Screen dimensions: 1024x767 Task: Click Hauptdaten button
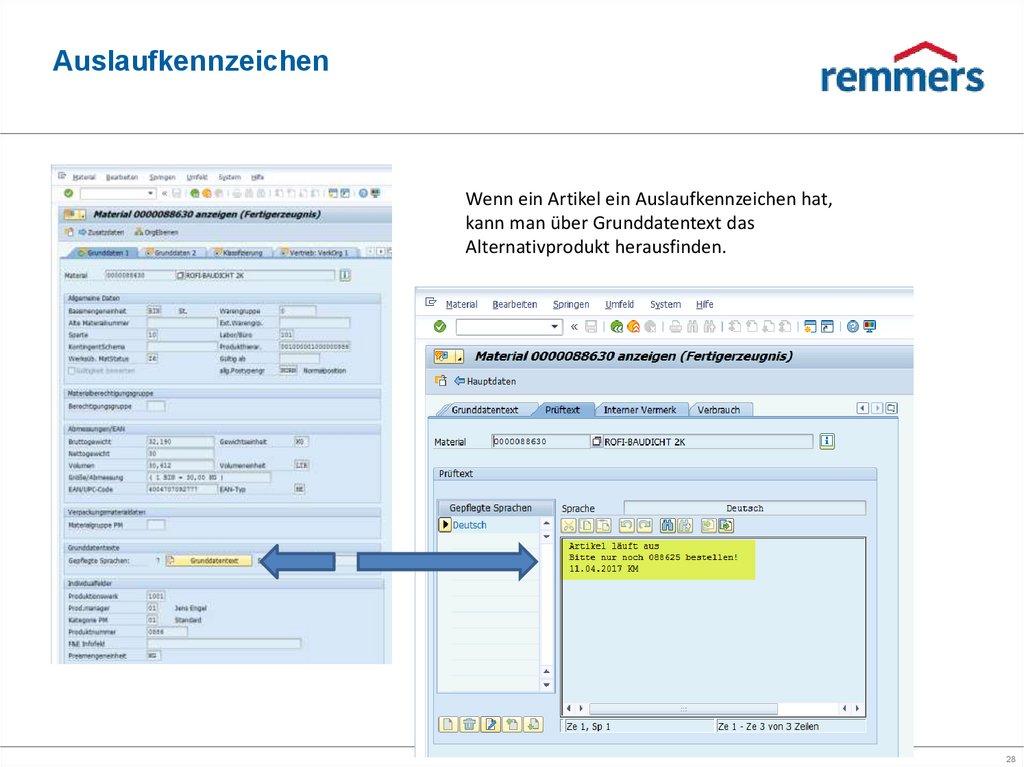tap(485, 381)
